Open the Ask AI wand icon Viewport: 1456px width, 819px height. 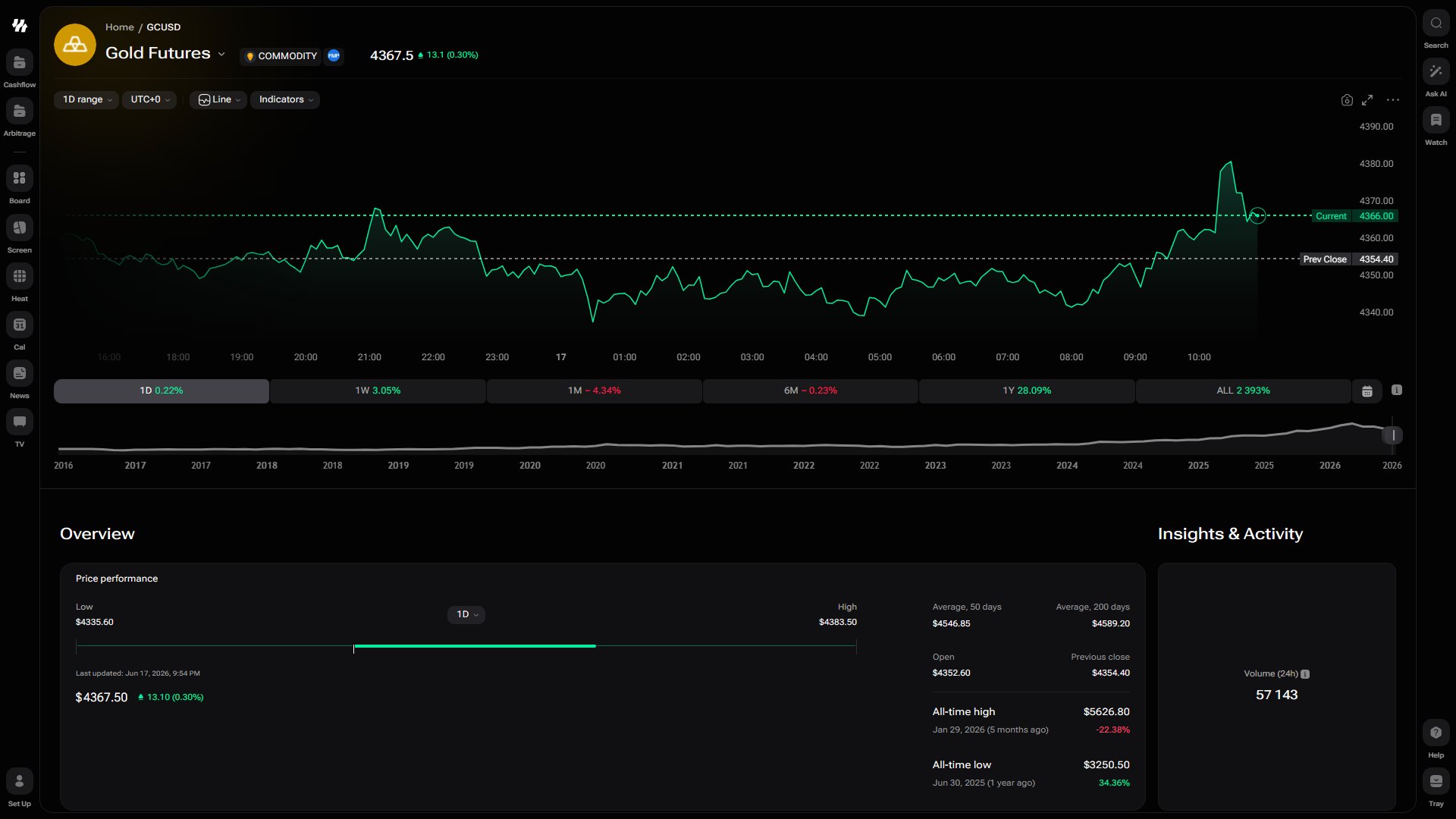tap(1436, 71)
